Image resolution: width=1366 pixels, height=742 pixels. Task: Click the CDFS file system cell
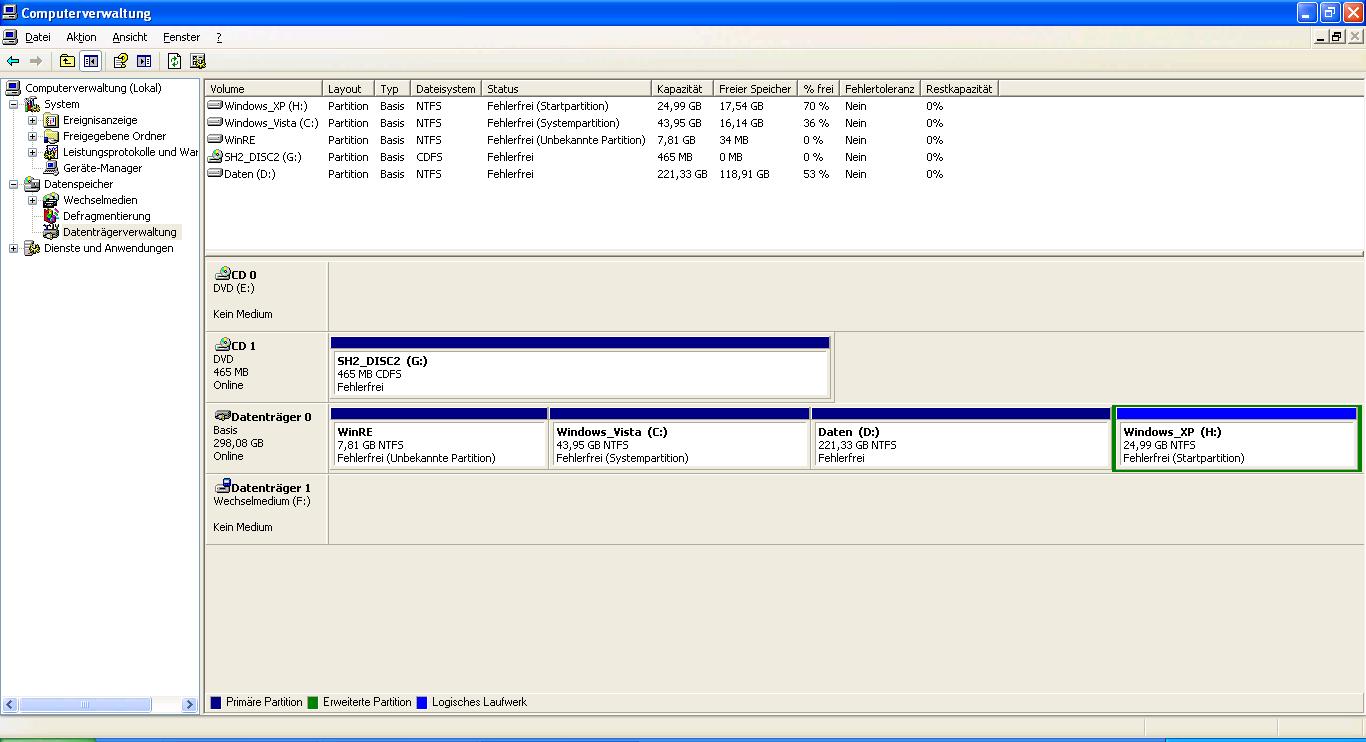(x=430, y=157)
